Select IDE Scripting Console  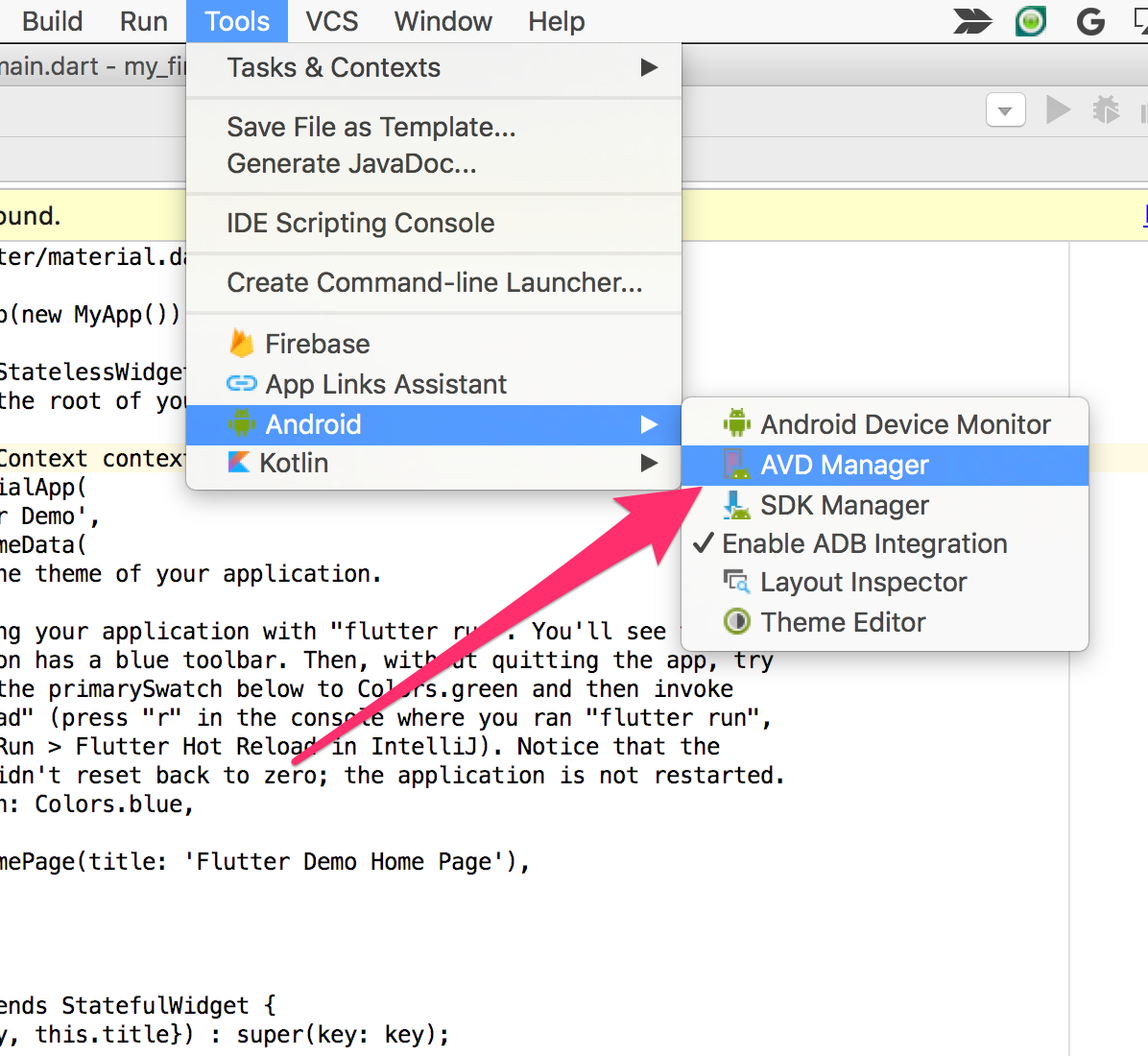tap(360, 223)
